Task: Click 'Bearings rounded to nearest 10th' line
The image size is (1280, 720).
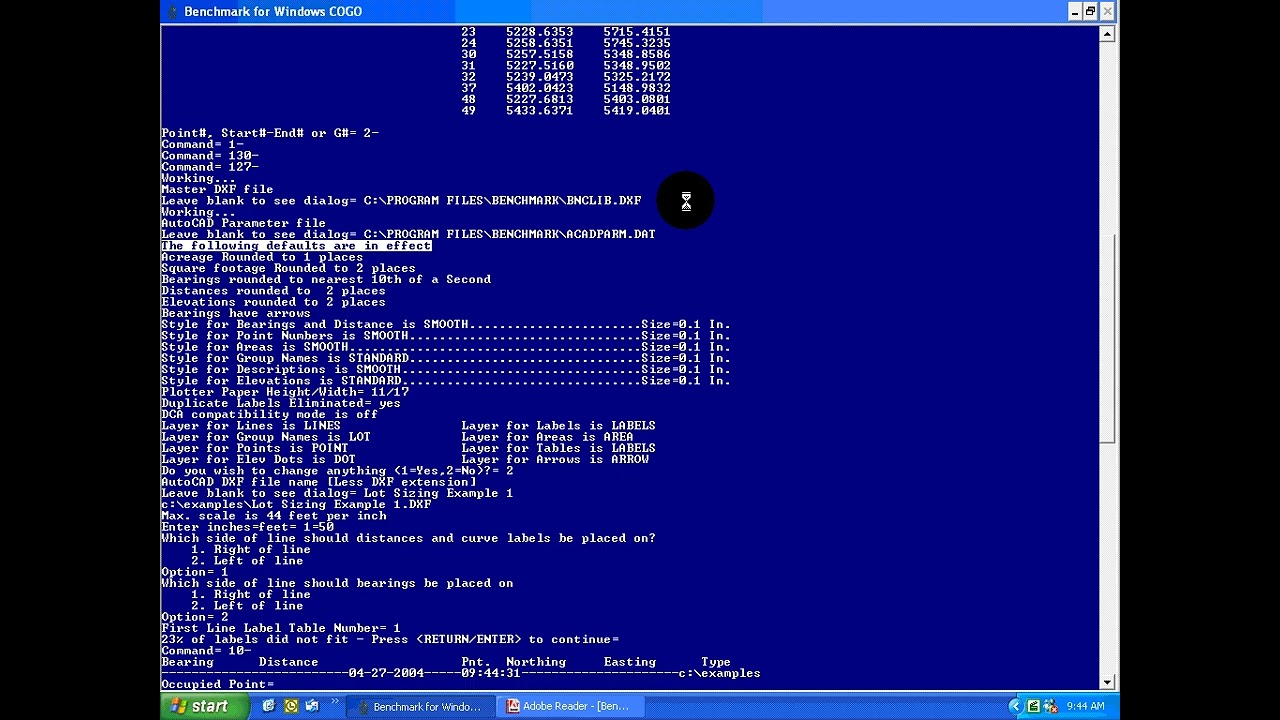Action: coord(326,280)
